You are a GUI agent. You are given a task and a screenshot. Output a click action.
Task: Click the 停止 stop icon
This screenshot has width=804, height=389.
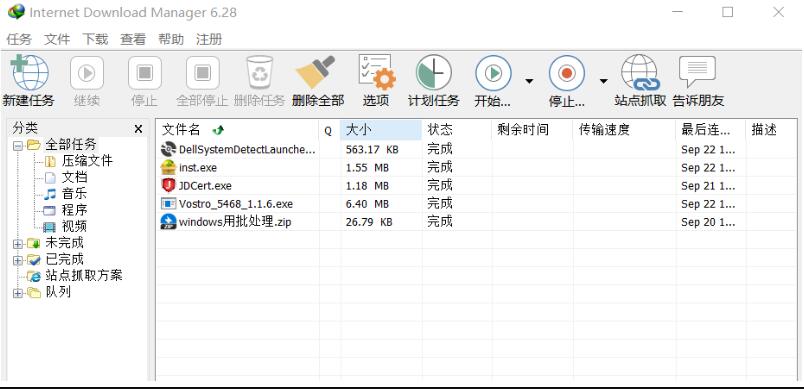145,73
